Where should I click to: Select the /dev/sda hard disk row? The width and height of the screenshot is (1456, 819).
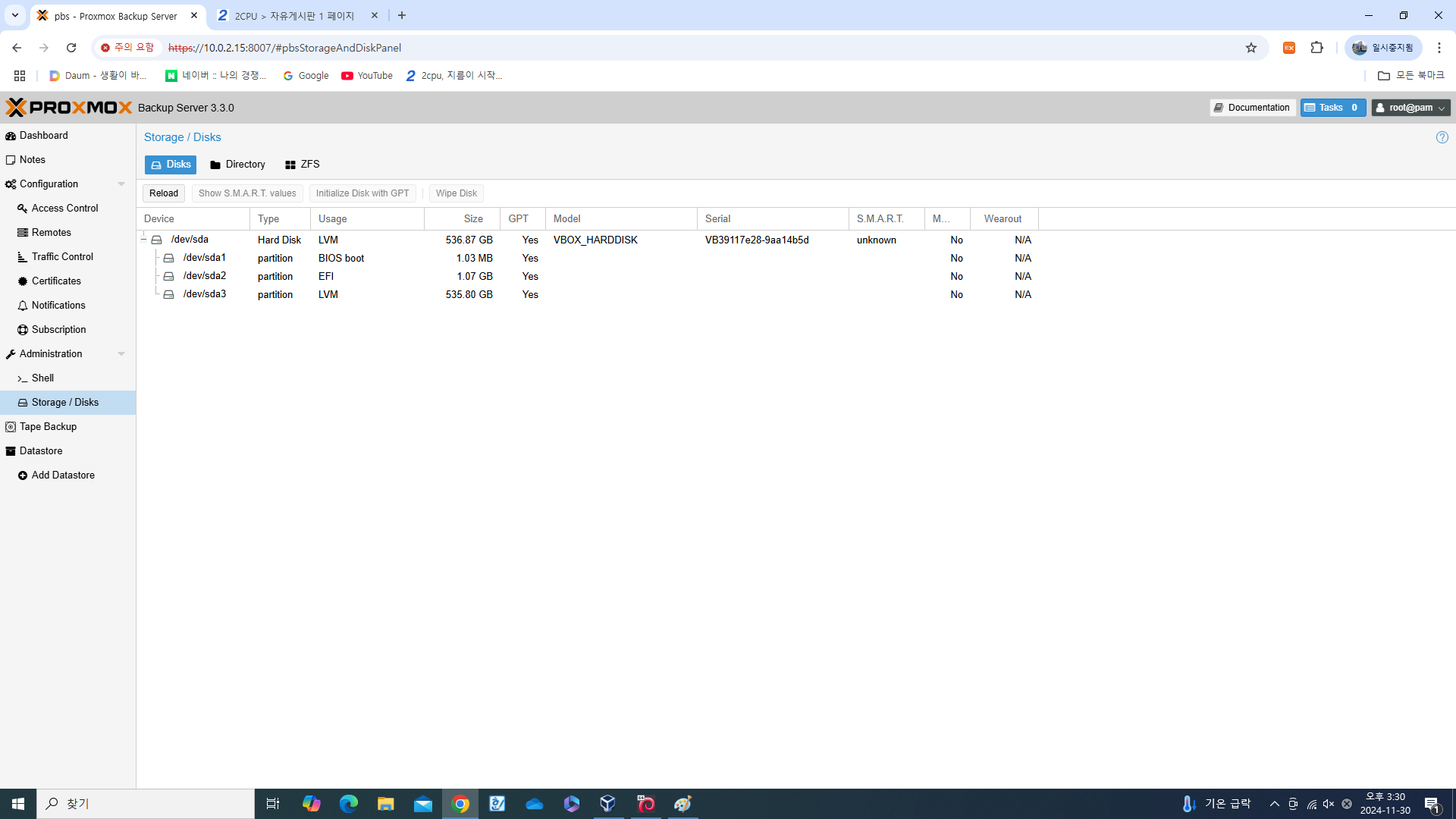click(588, 240)
